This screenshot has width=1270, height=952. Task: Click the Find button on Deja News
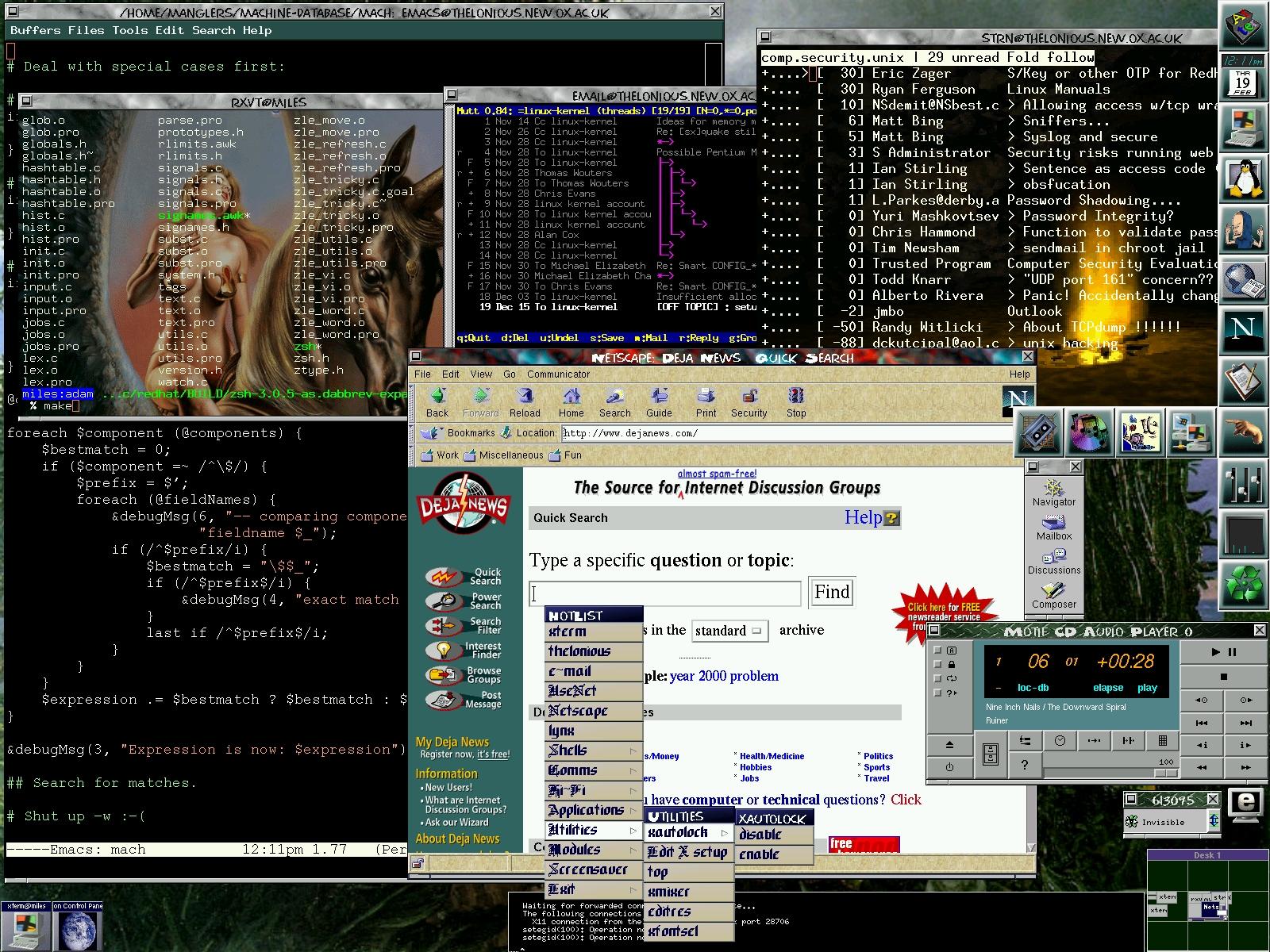point(831,592)
